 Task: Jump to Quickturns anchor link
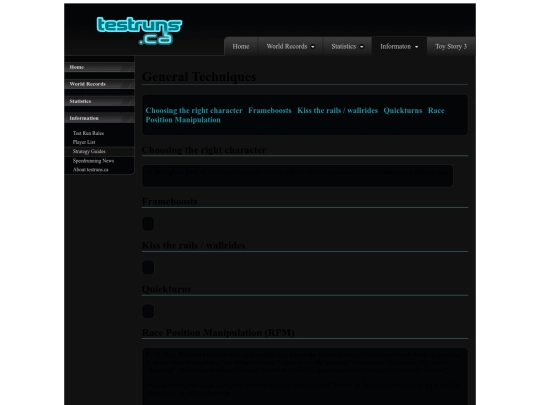coord(403,111)
